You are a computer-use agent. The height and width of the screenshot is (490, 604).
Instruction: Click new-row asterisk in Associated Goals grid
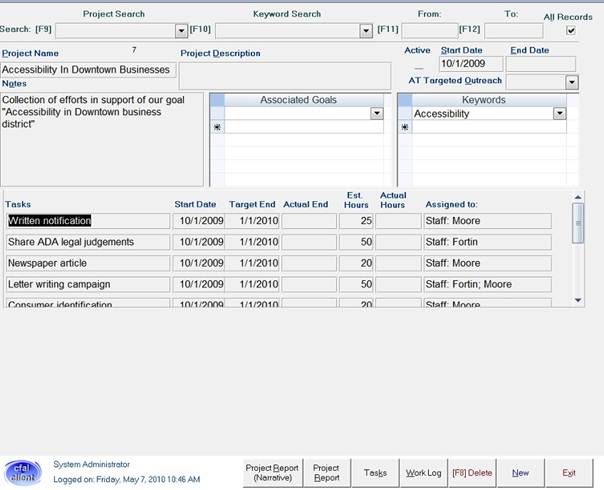(x=218, y=127)
